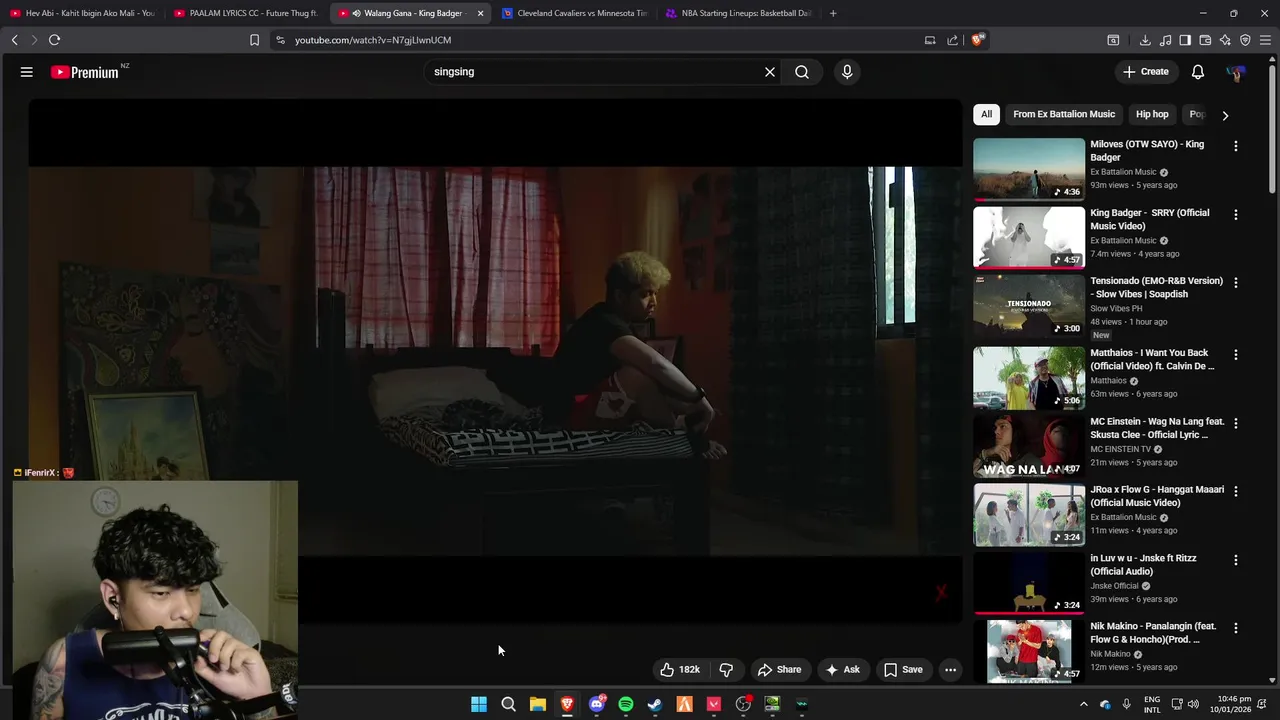Image resolution: width=1280 pixels, height=720 pixels.
Task: Like the video with thumbs up
Action: pos(679,669)
